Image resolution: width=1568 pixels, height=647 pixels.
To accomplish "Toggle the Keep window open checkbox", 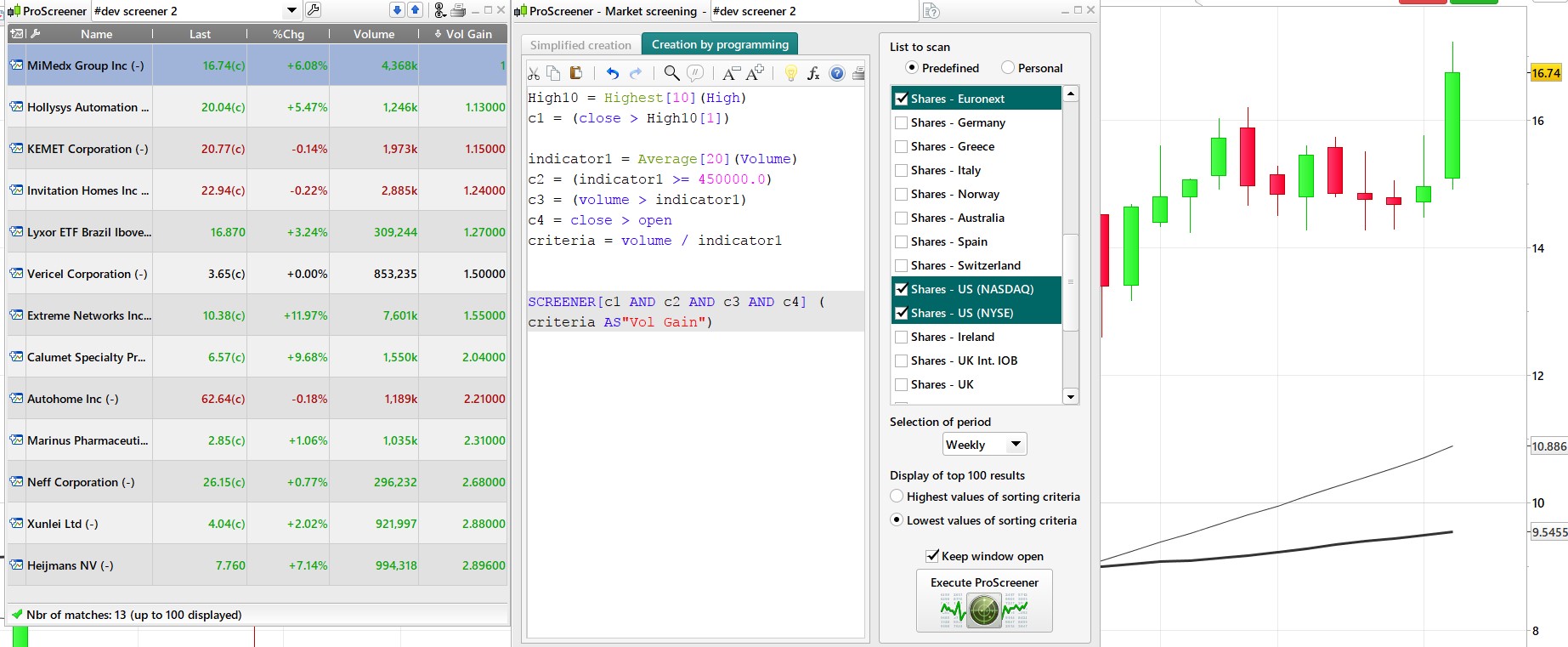I will pyautogui.click(x=932, y=556).
